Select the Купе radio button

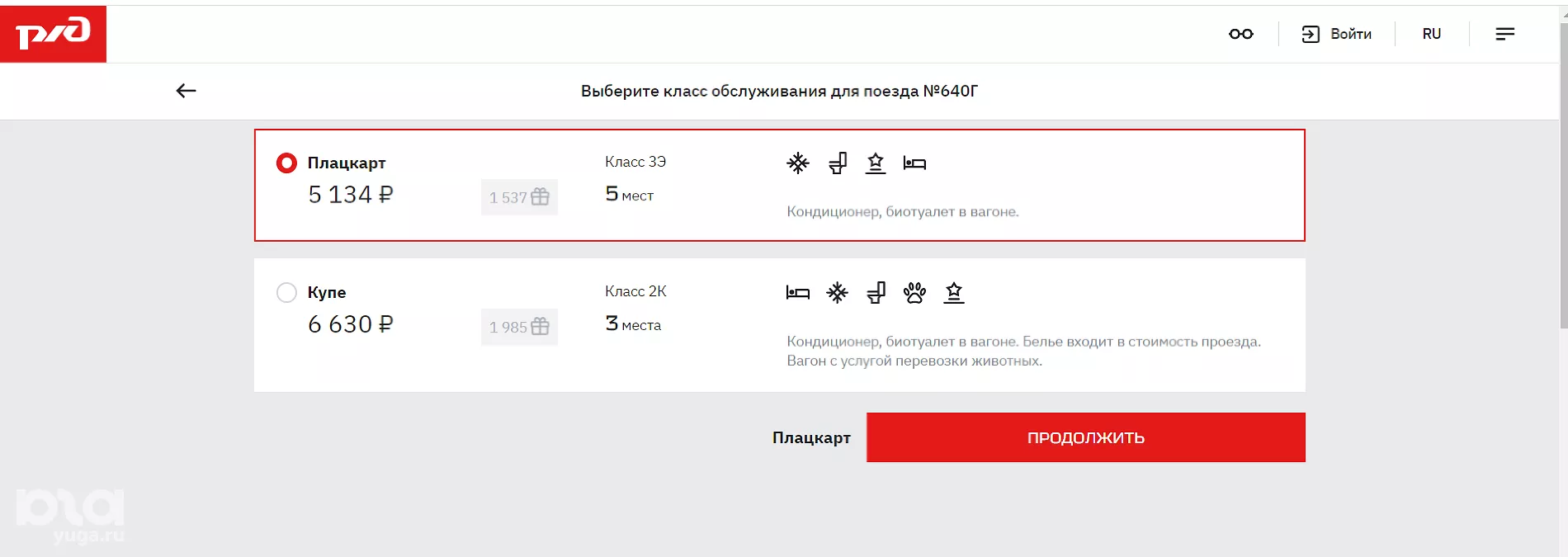286,293
